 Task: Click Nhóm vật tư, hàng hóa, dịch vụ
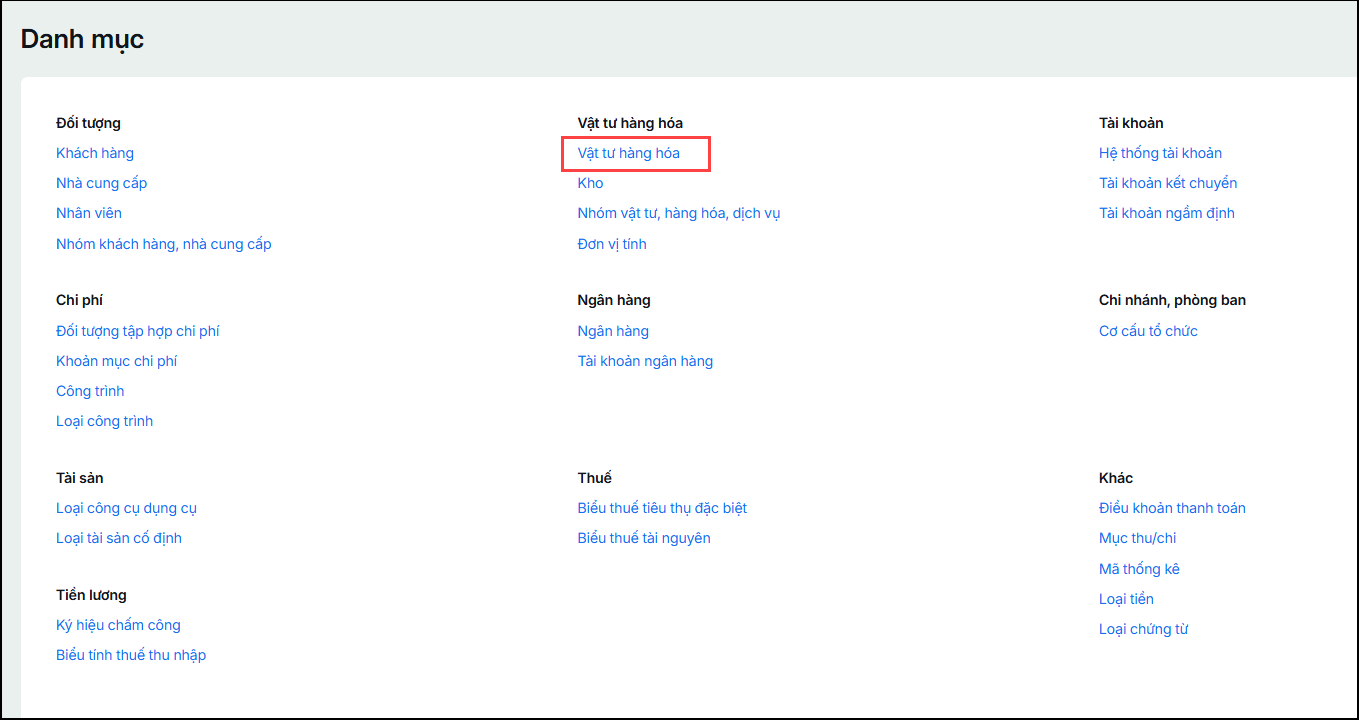pyautogui.click(x=678, y=213)
